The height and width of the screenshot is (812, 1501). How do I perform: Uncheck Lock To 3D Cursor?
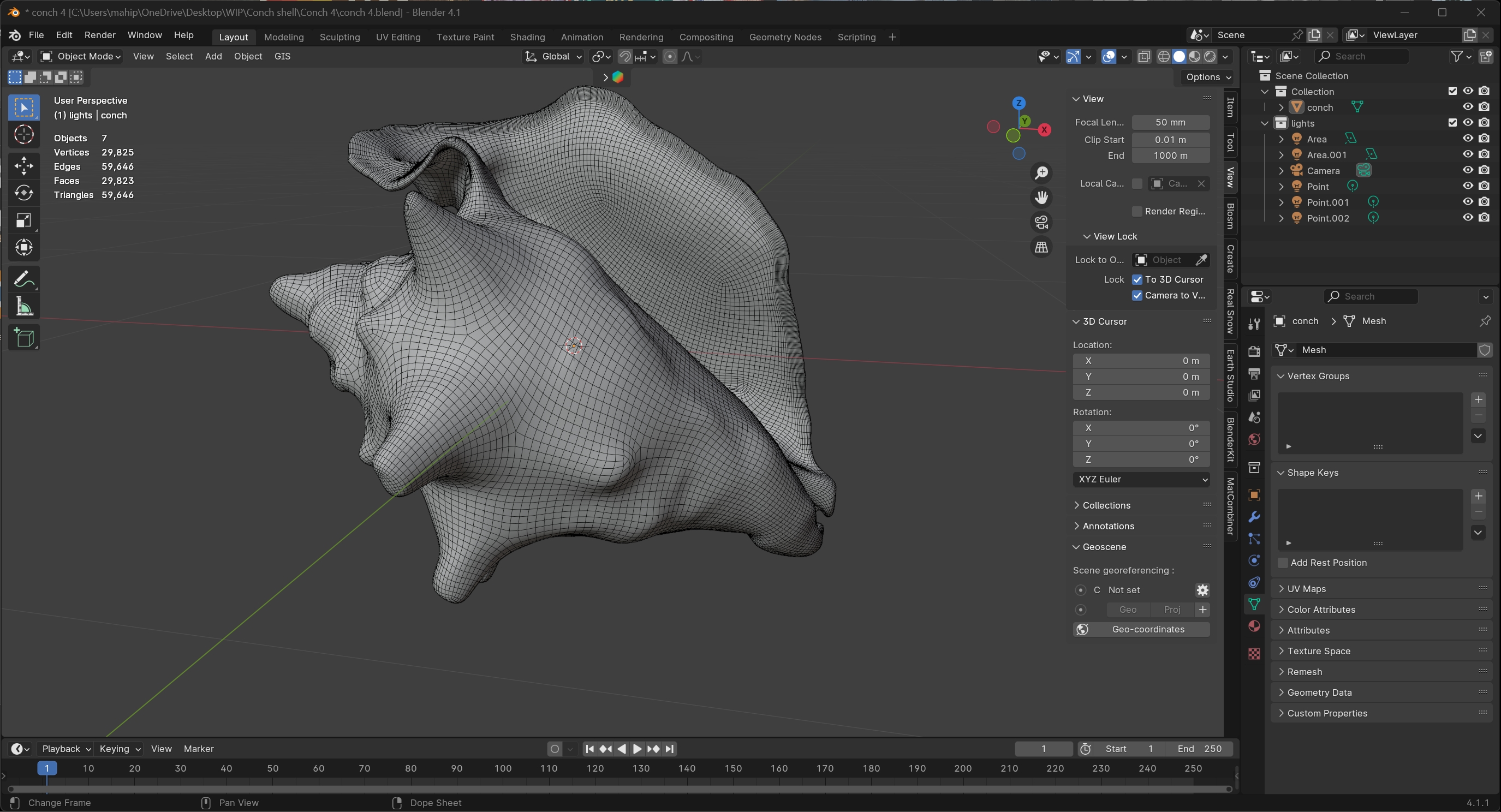[1137, 279]
